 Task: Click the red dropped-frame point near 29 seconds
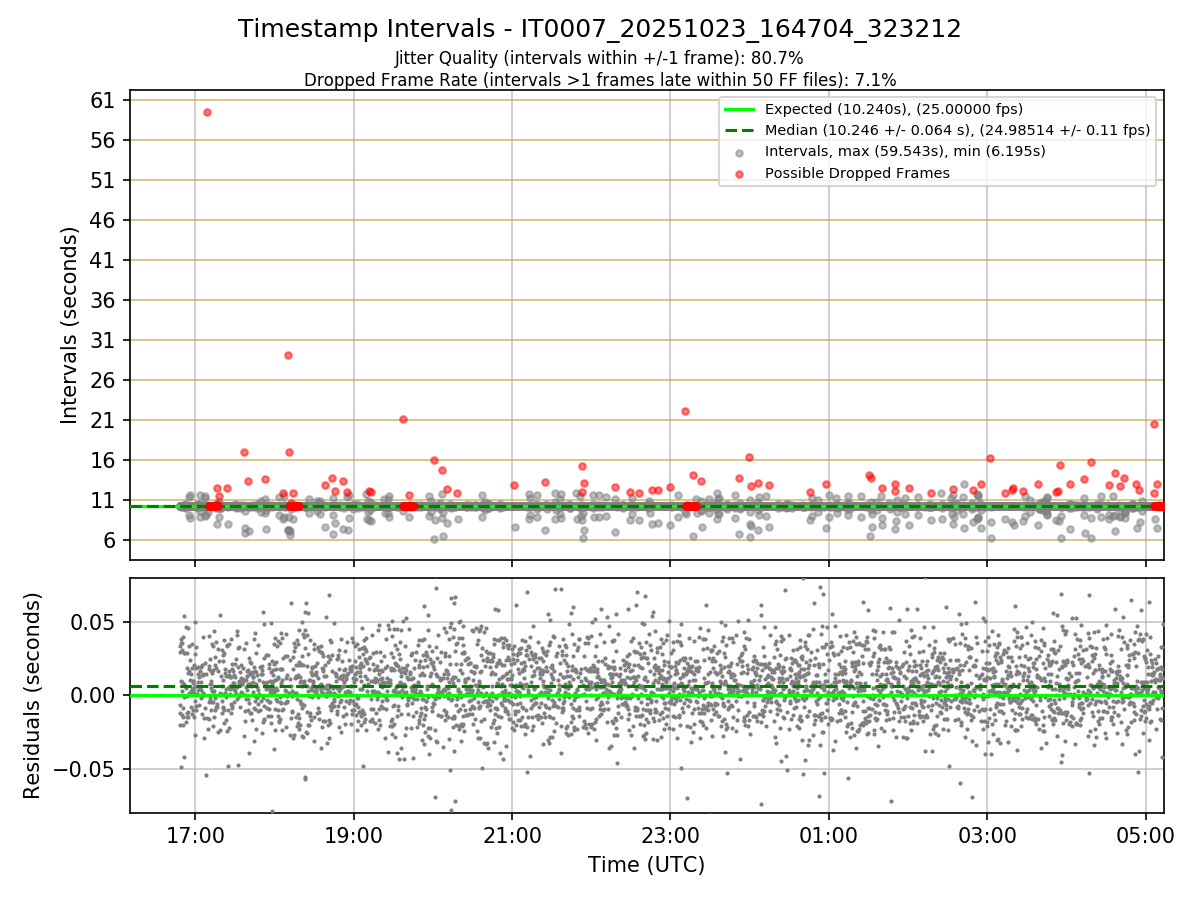288,355
